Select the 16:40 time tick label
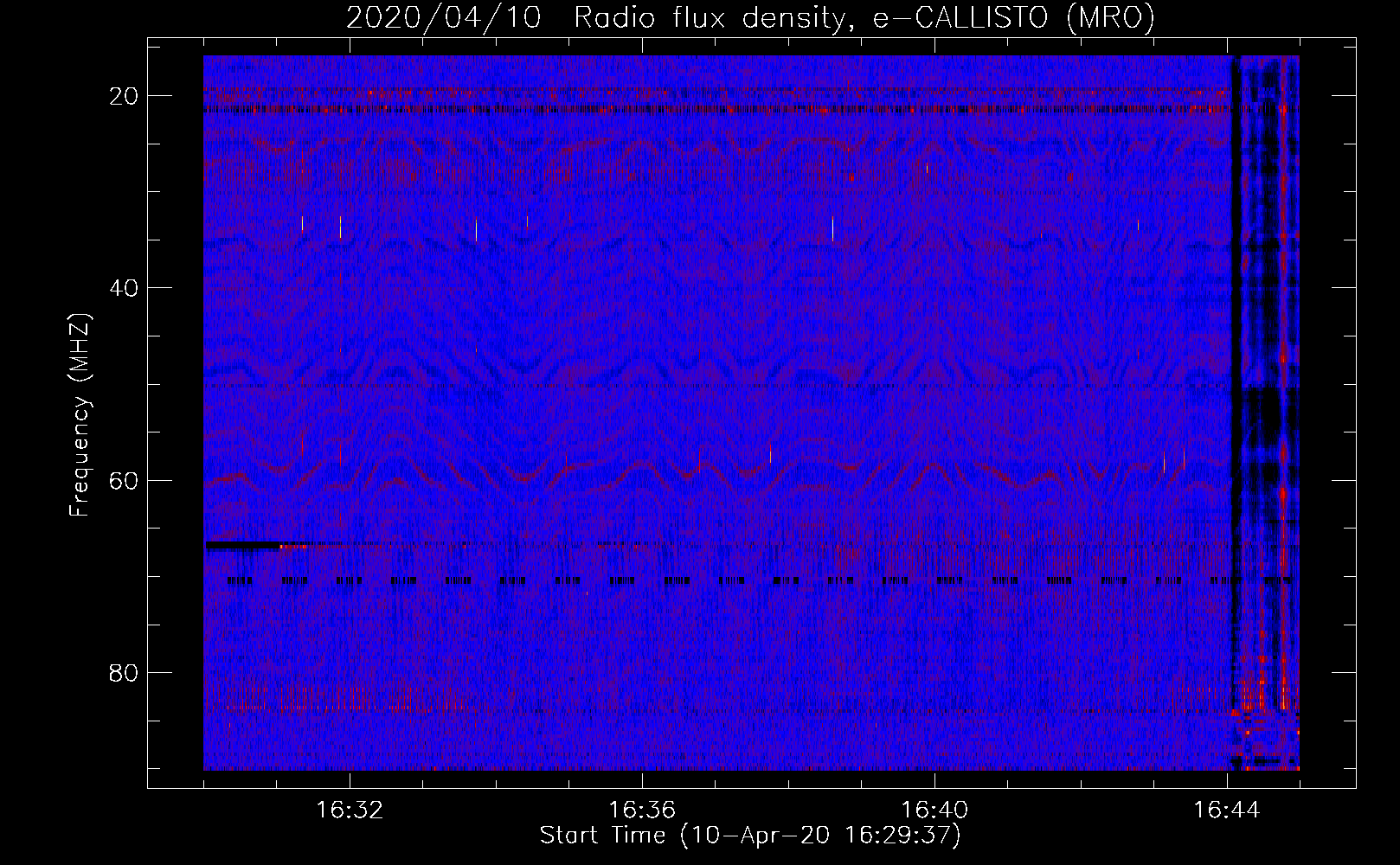 click(x=934, y=811)
